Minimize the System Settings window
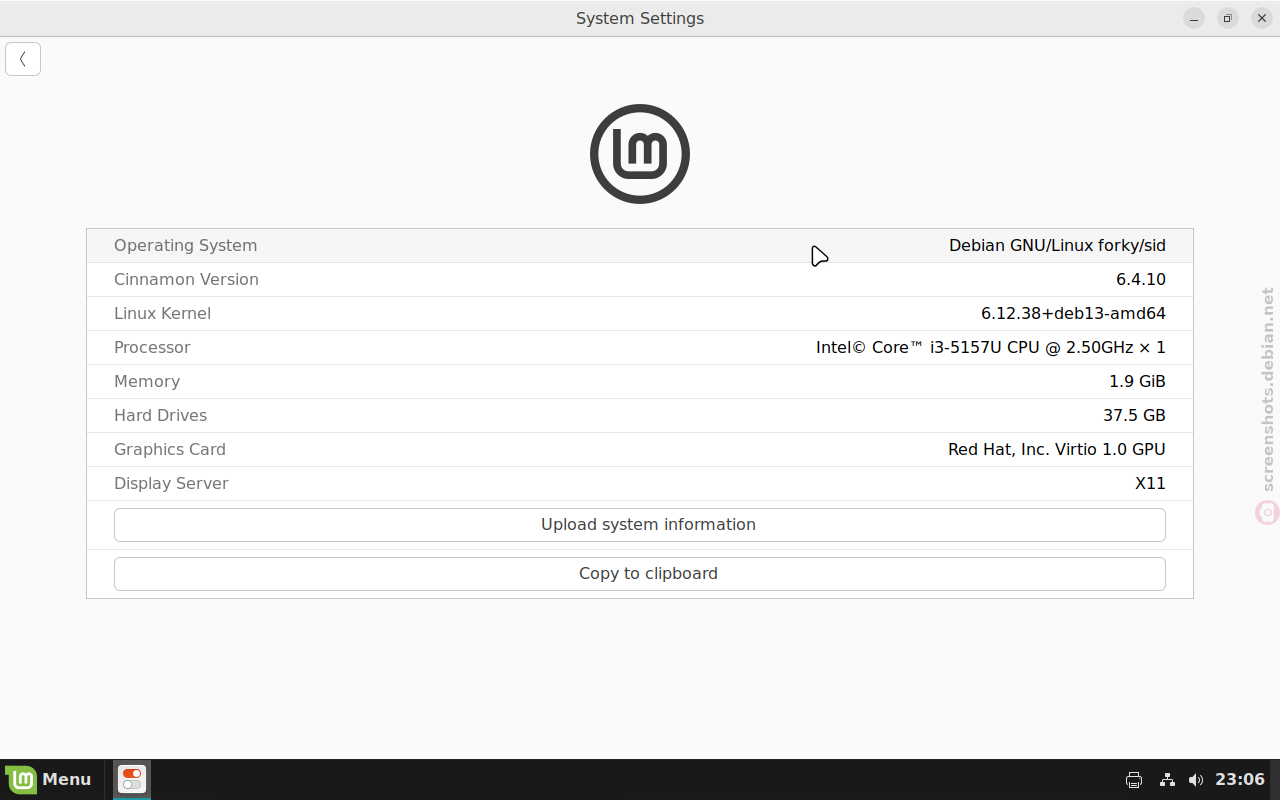Image resolution: width=1280 pixels, height=800 pixels. coord(1194,18)
